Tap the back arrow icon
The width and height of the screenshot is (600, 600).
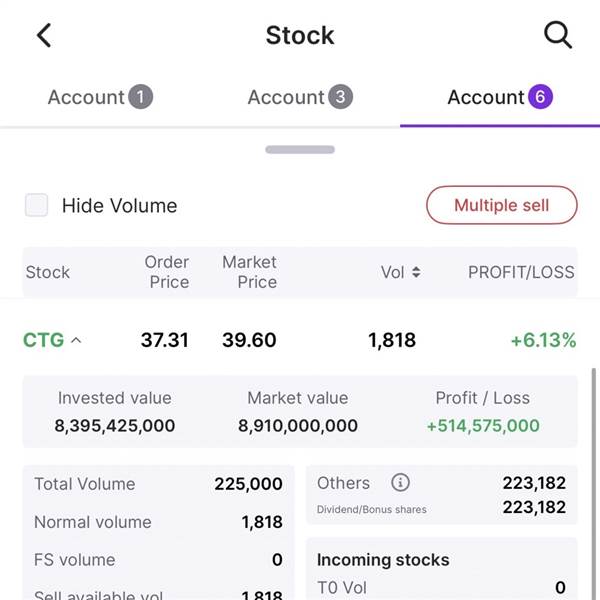pos(44,36)
